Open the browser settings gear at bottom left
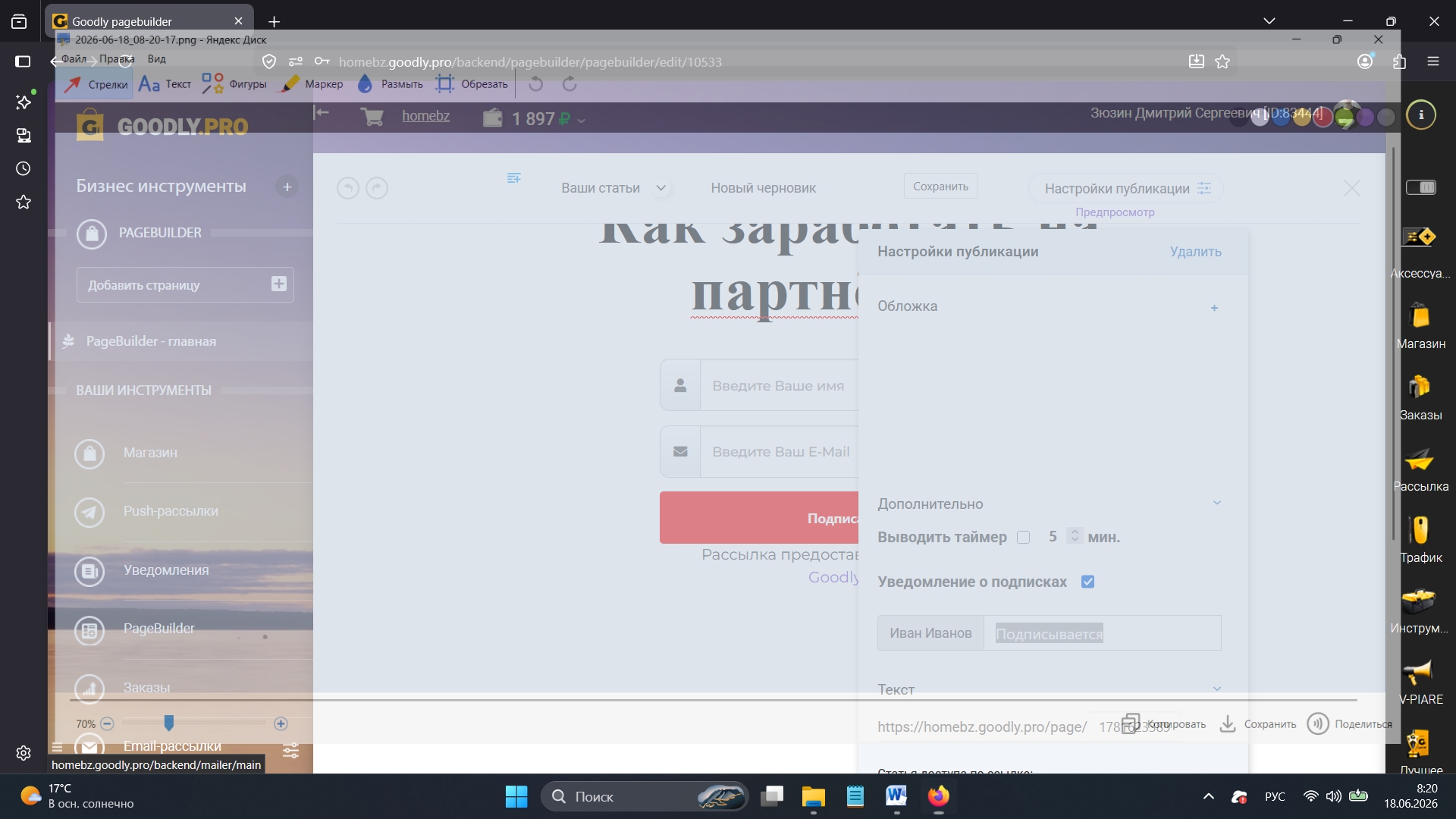1456x819 pixels. [24, 753]
